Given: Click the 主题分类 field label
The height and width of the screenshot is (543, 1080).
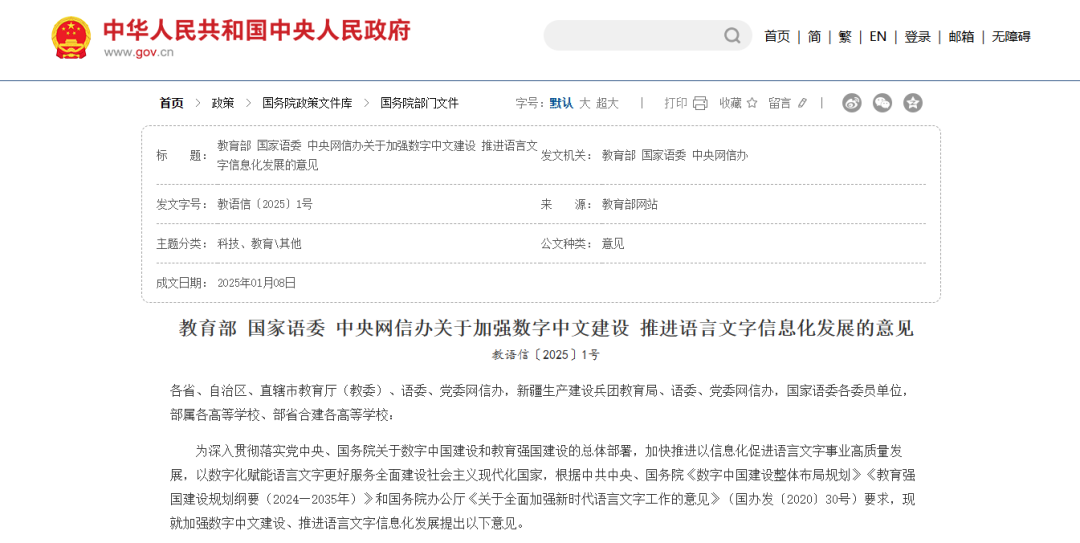Looking at the screenshot, I should pyautogui.click(x=182, y=244).
